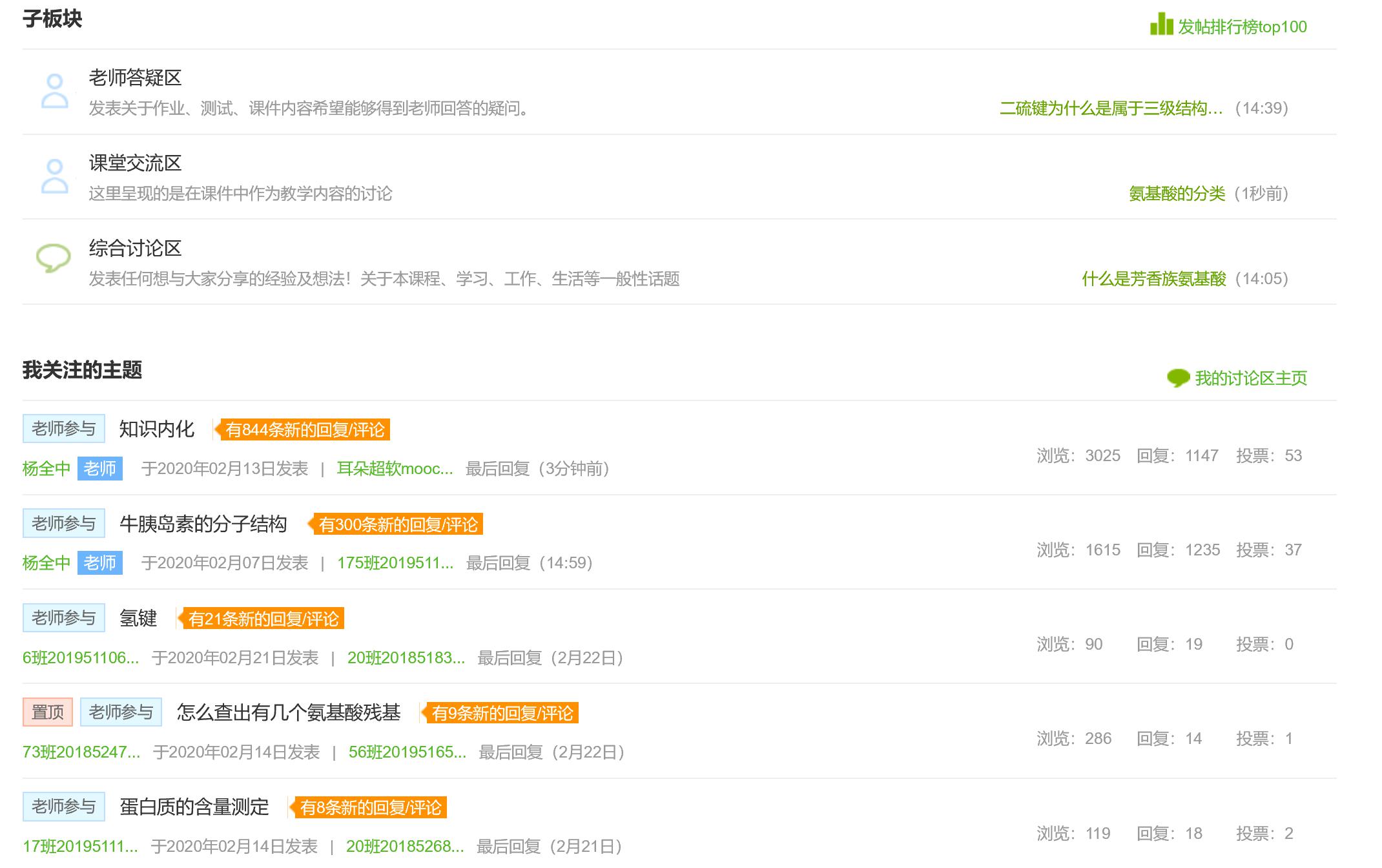The height and width of the screenshot is (868, 1382).
Task: Open 我的讨论区主页 link
Action: (x=1250, y=378)
